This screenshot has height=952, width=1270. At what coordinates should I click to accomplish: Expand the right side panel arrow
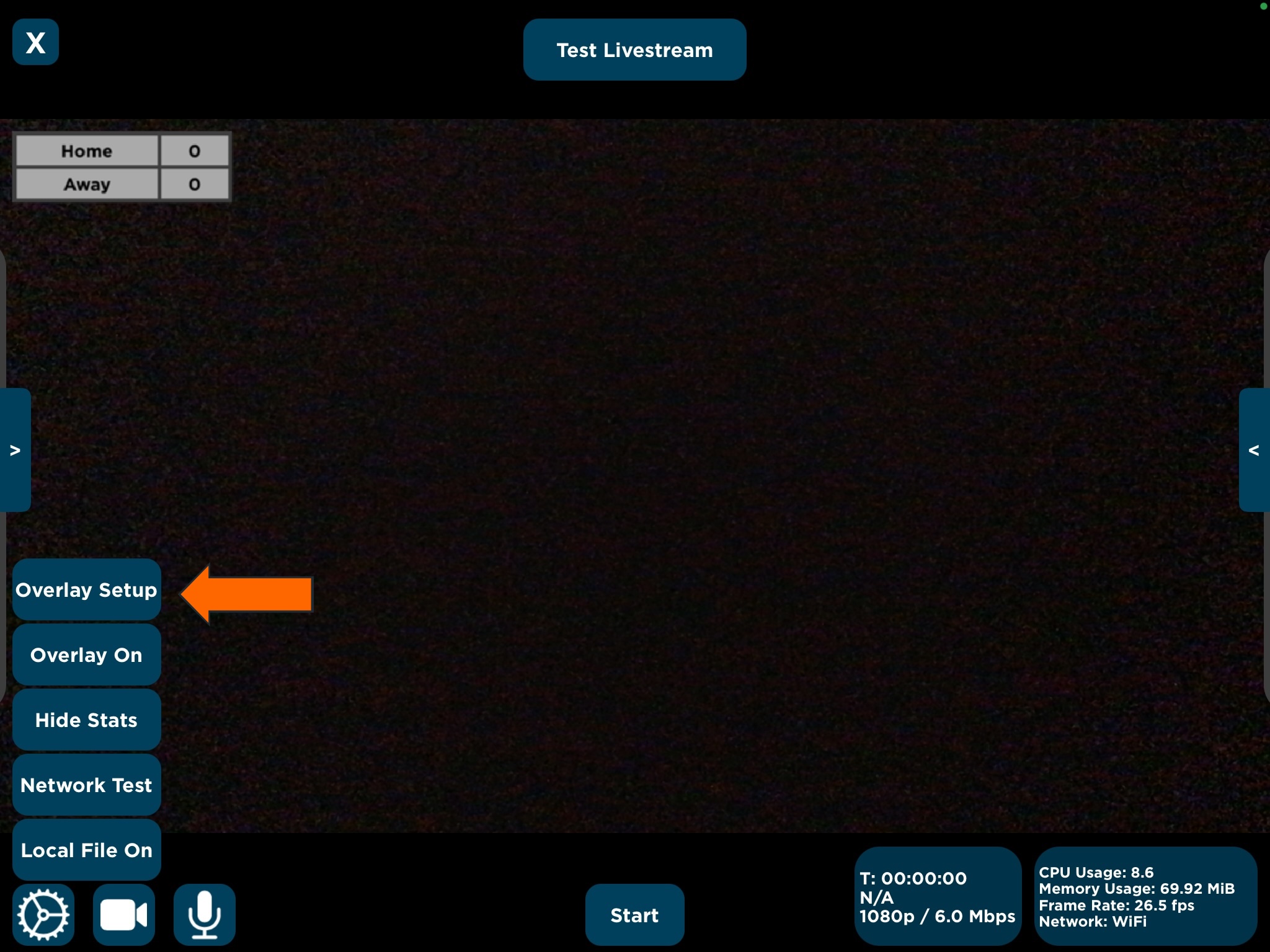(x=1254, y=450)
